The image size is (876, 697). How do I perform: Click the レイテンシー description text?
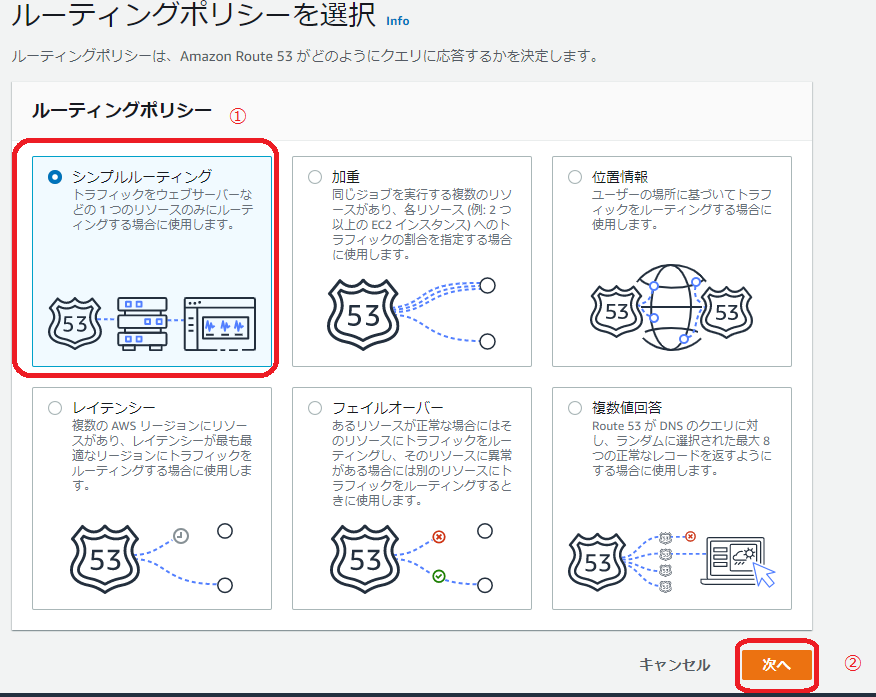click(162, 456)
